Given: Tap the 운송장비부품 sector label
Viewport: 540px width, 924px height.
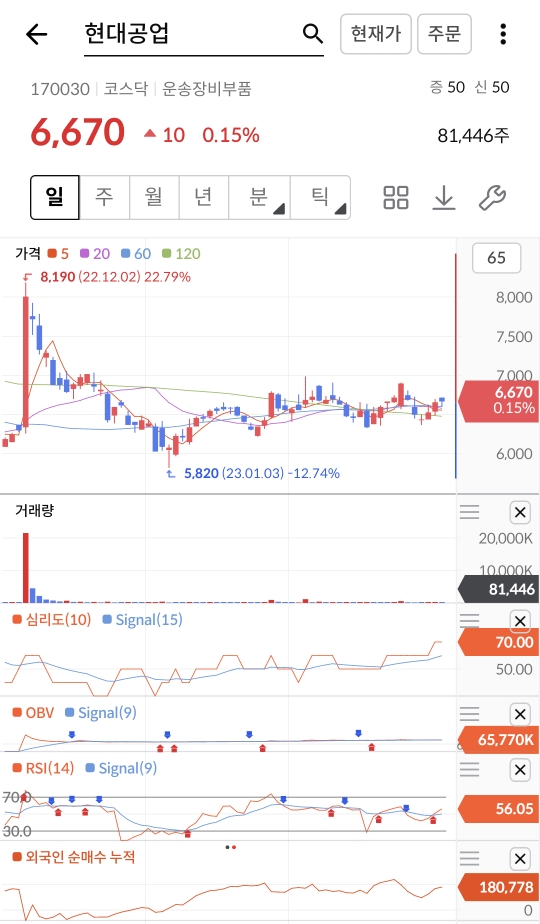Looking at the screenshot, I should coord(207,89).
